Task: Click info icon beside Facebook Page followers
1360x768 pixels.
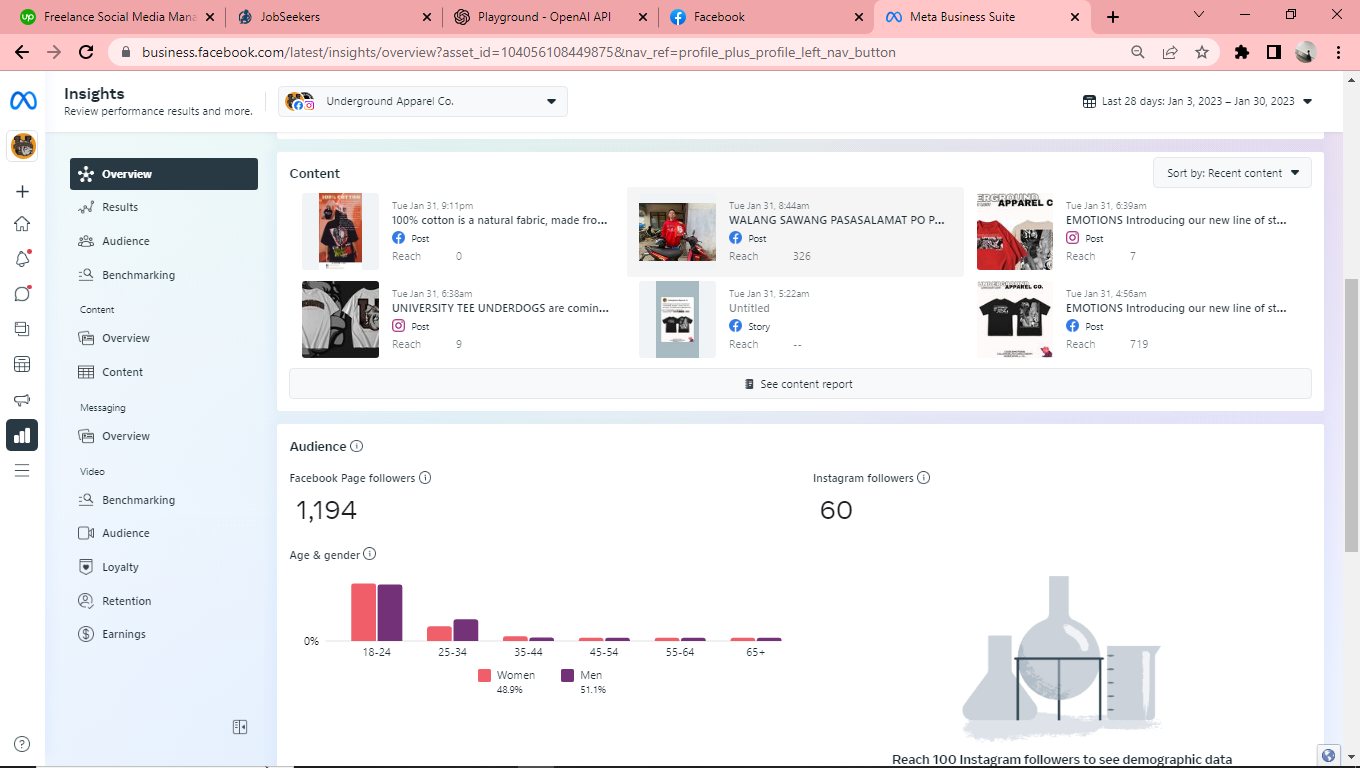Action: click(x=425, y=478)
